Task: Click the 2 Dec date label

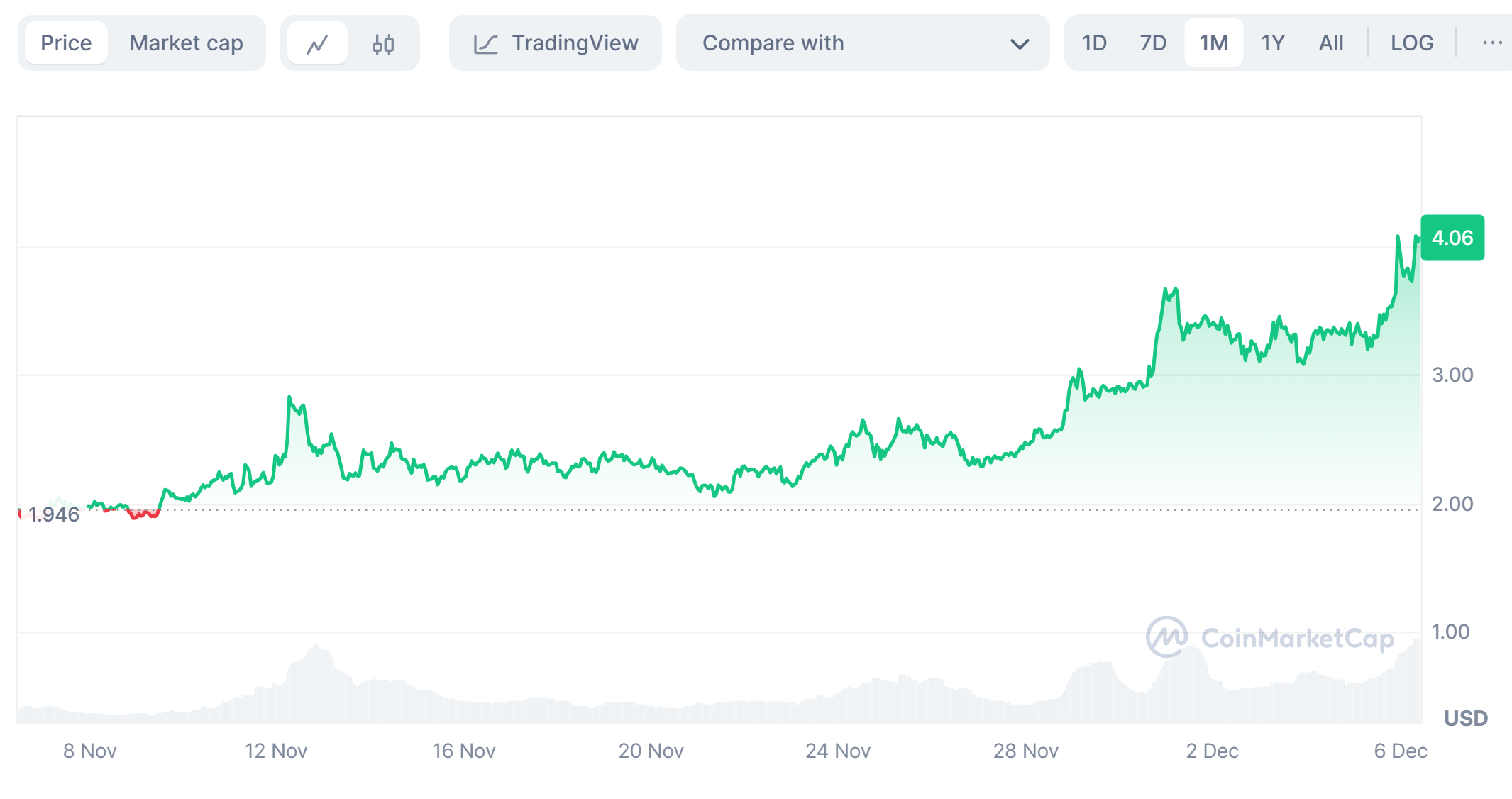Action: (x=1212, y=751)
